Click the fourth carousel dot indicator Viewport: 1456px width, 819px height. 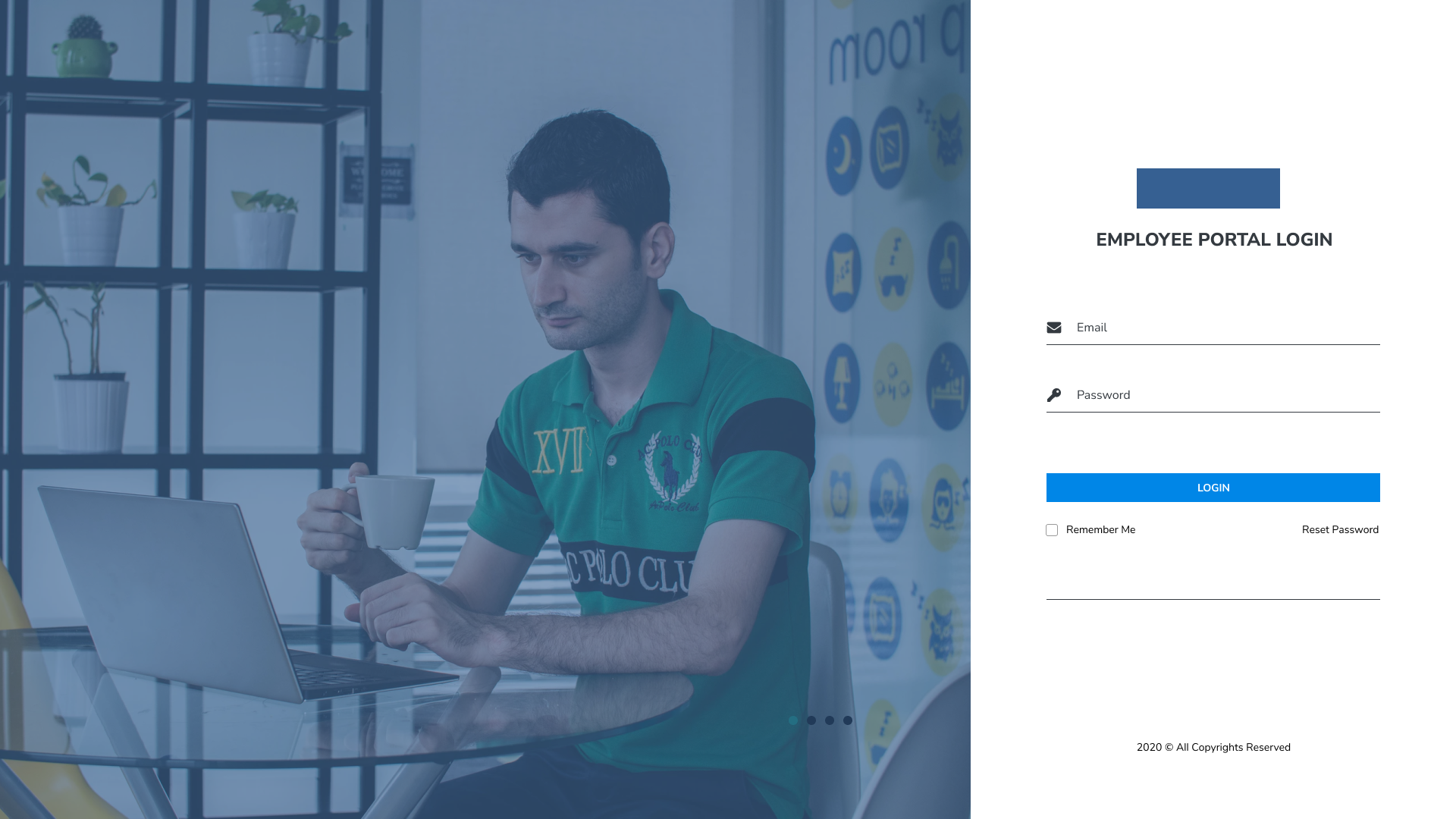pos(847,720)
